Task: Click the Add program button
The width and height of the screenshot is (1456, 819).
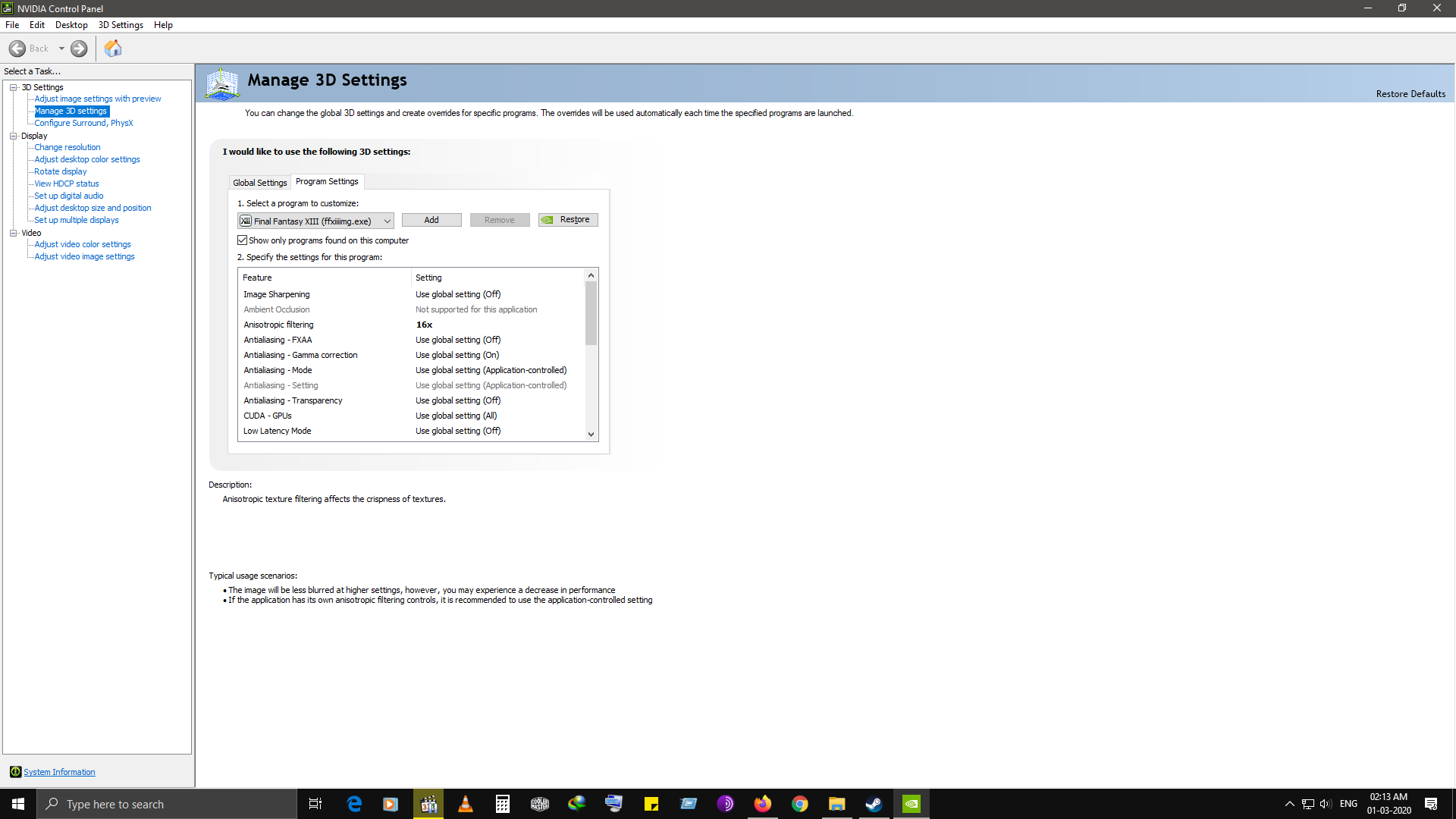Action: [x=431, y=220]
